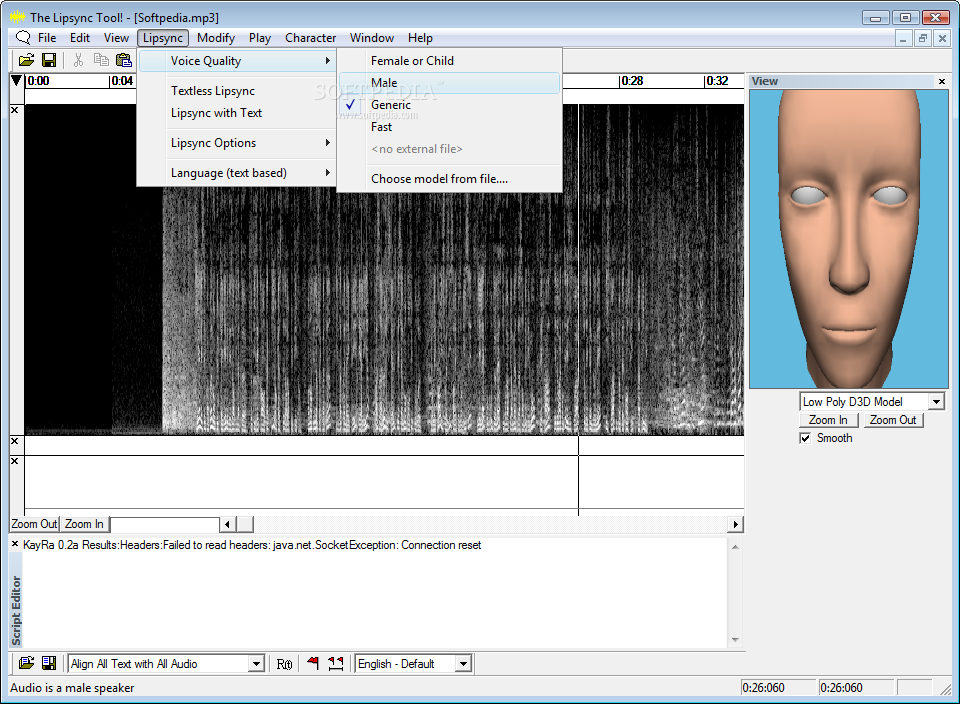Close the open Lipsync menu

(x=163, y=38)
